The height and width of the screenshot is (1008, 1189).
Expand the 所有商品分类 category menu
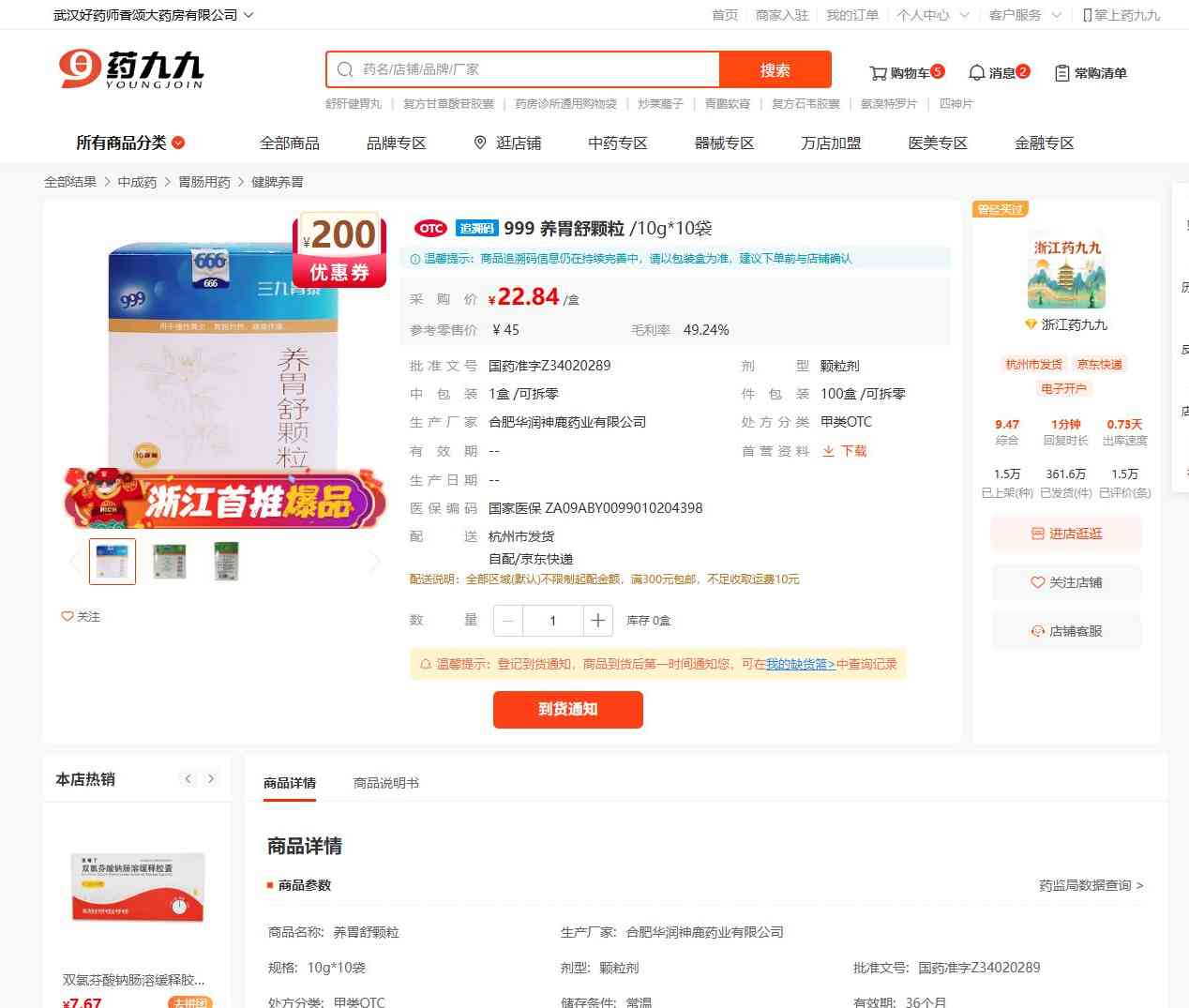click(x=130, y=143)
